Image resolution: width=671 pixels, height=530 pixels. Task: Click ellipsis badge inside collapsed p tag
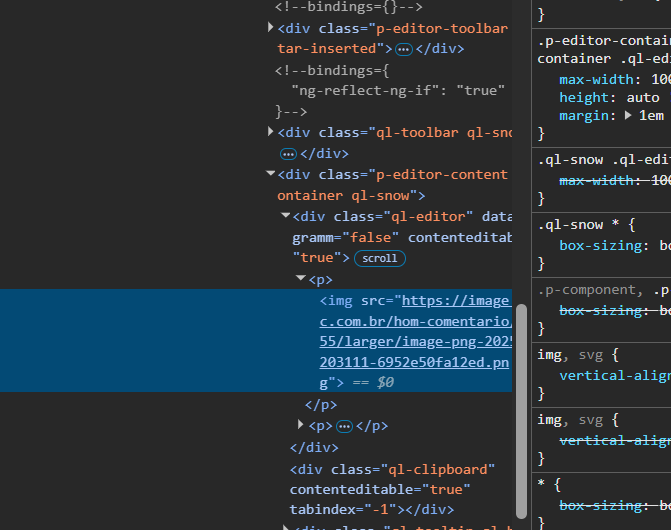click(344, 426)
